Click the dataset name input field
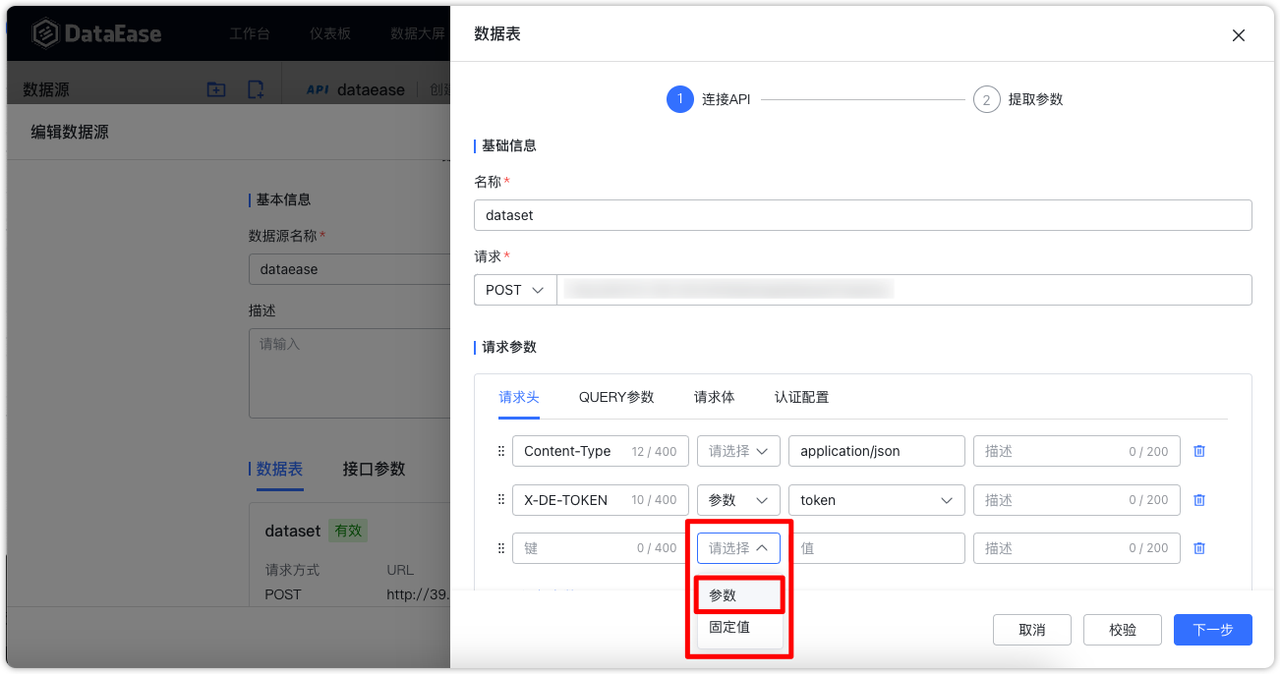 [x=863, y=214]
